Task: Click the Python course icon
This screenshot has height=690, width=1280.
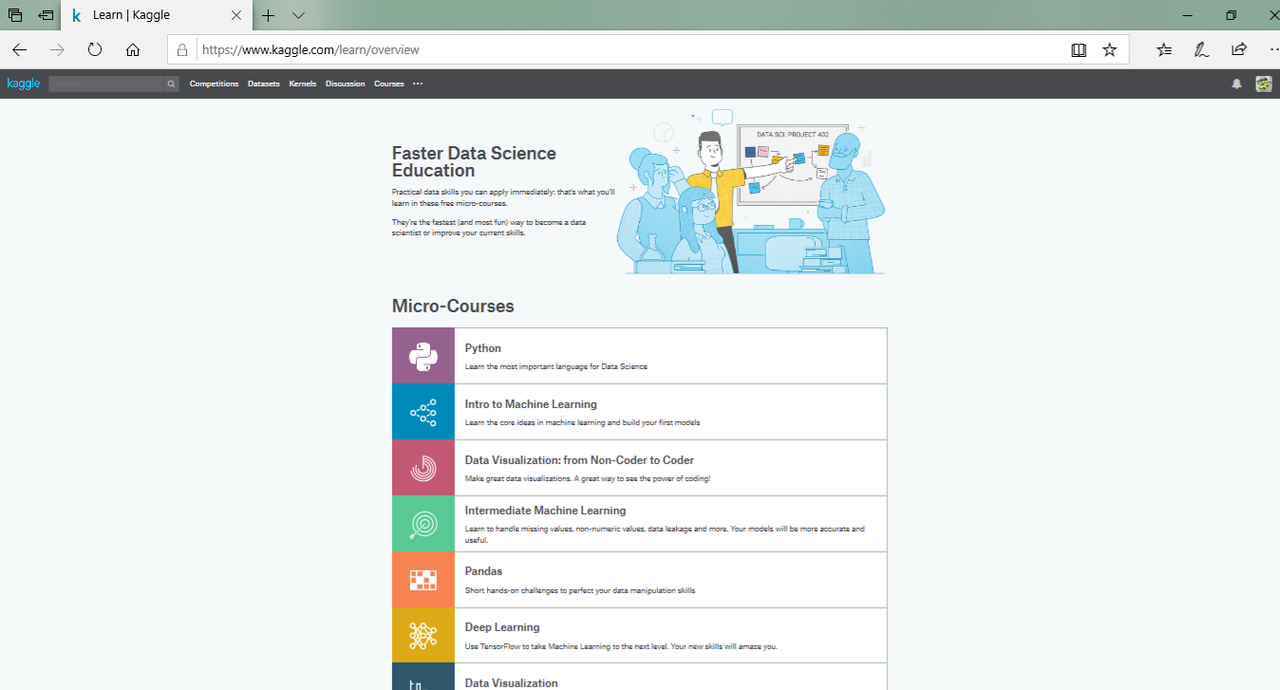Action: point(423,356)
